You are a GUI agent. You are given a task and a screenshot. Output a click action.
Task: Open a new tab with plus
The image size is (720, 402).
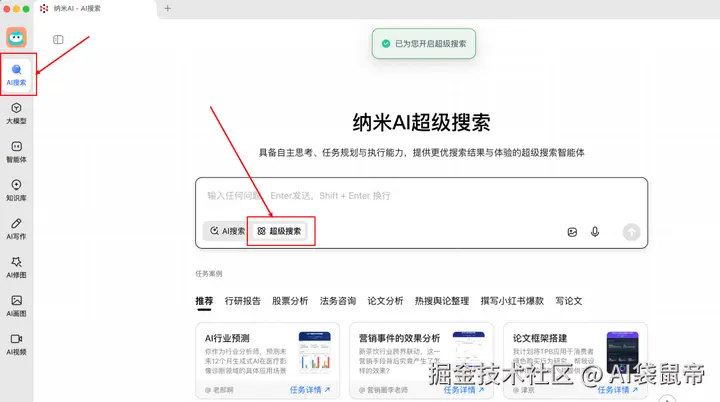coord(168,8)
